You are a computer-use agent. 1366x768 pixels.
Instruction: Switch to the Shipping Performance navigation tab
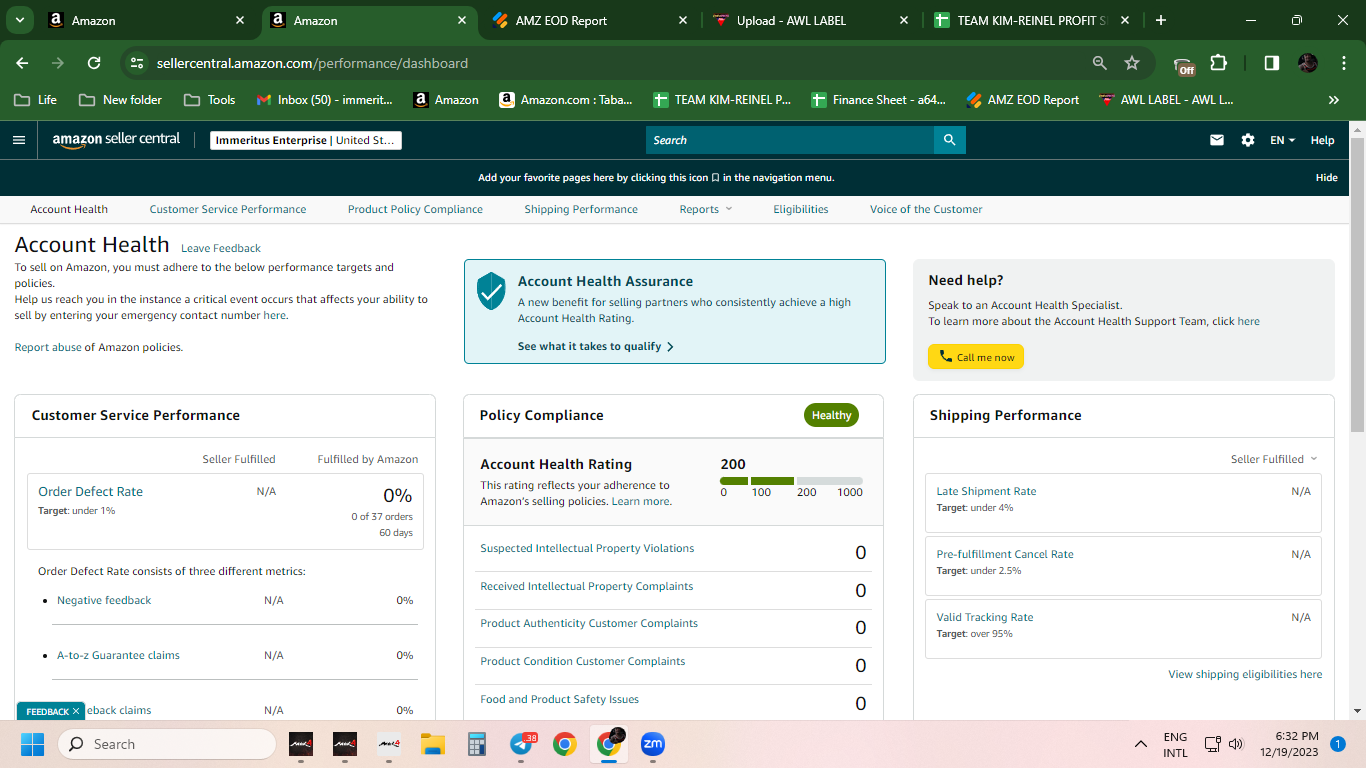pos(581,209)
